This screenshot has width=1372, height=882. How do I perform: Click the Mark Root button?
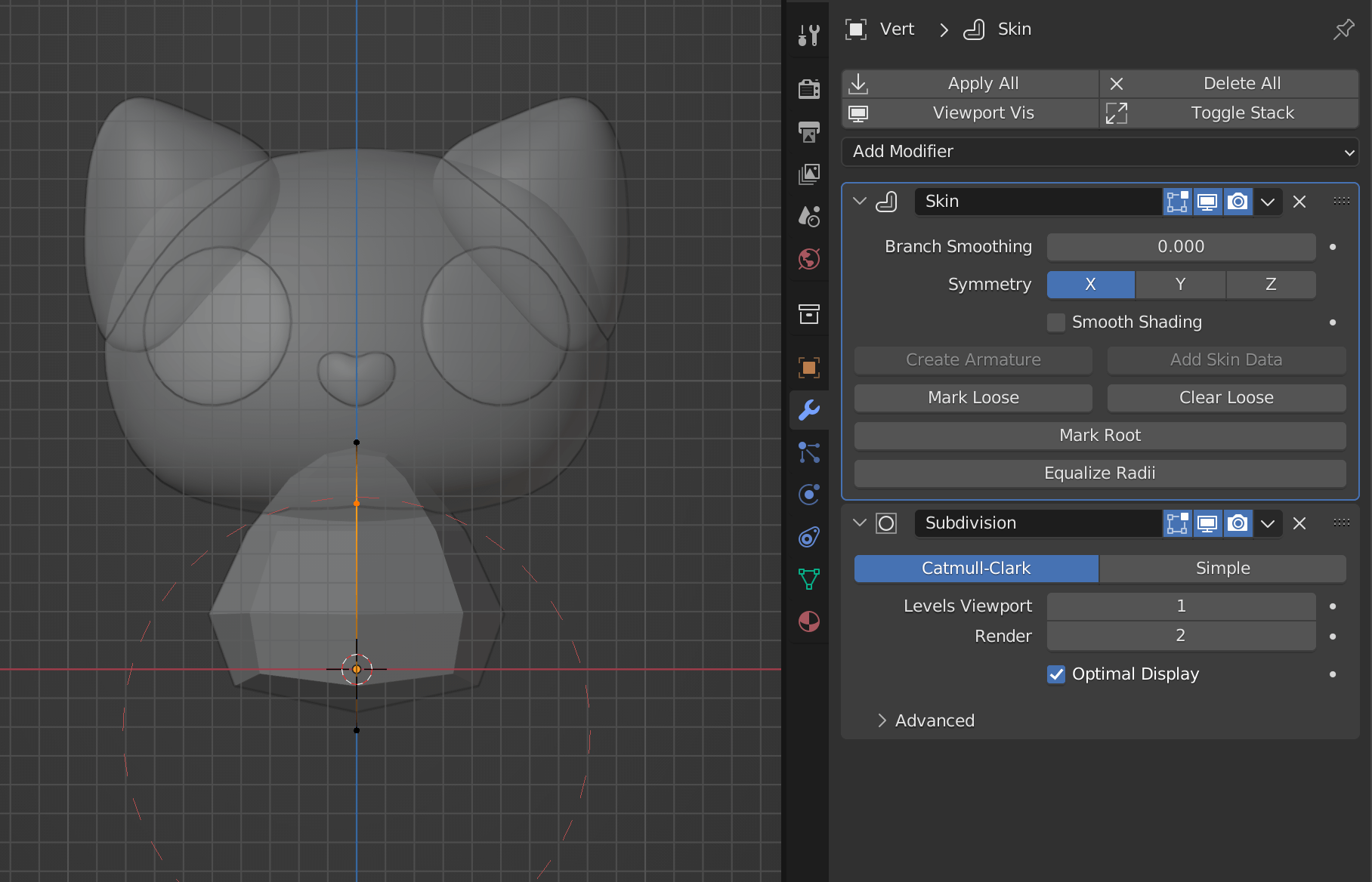coord(1099,435)
